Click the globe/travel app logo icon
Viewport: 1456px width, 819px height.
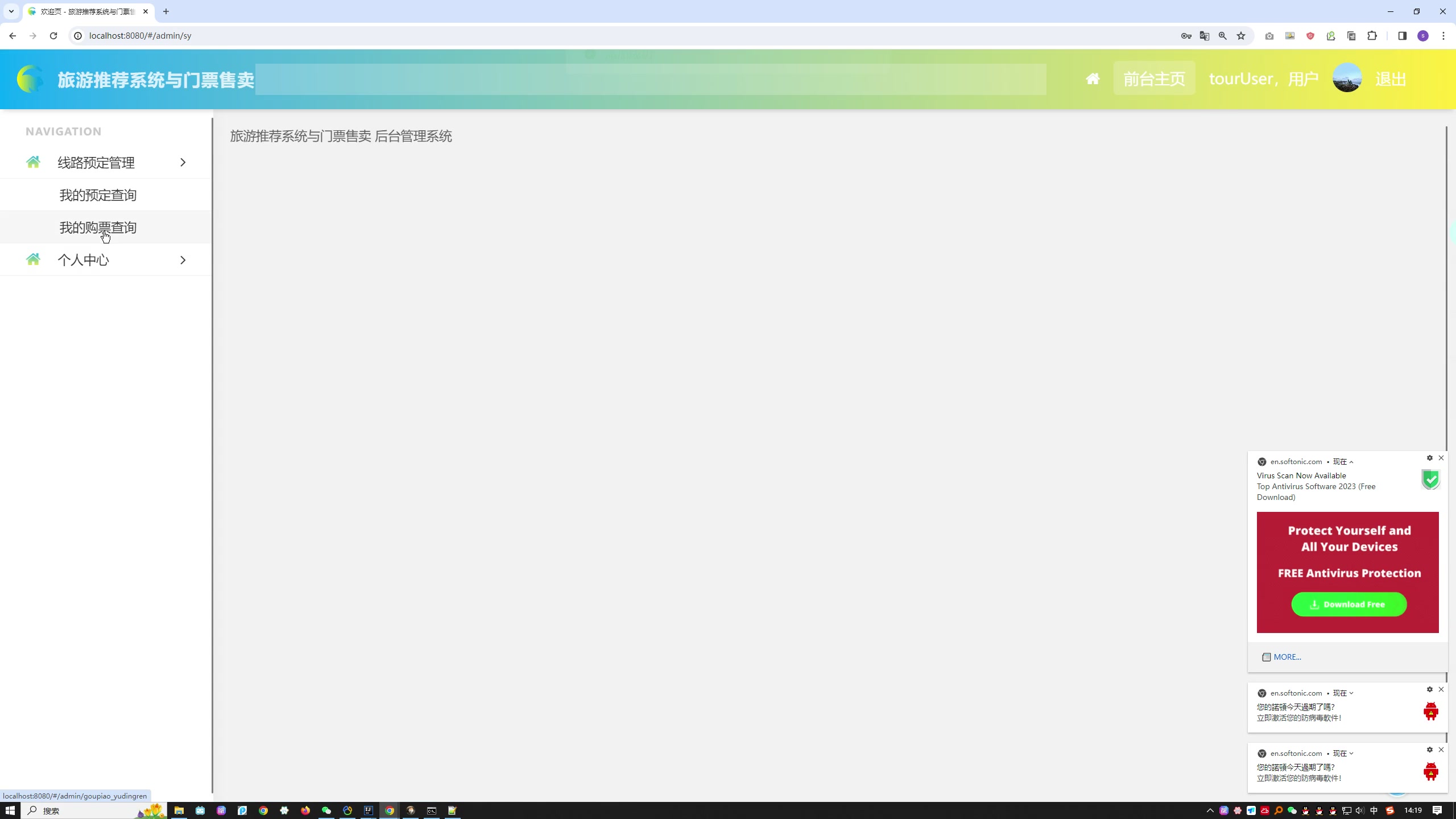coord(28,79)
